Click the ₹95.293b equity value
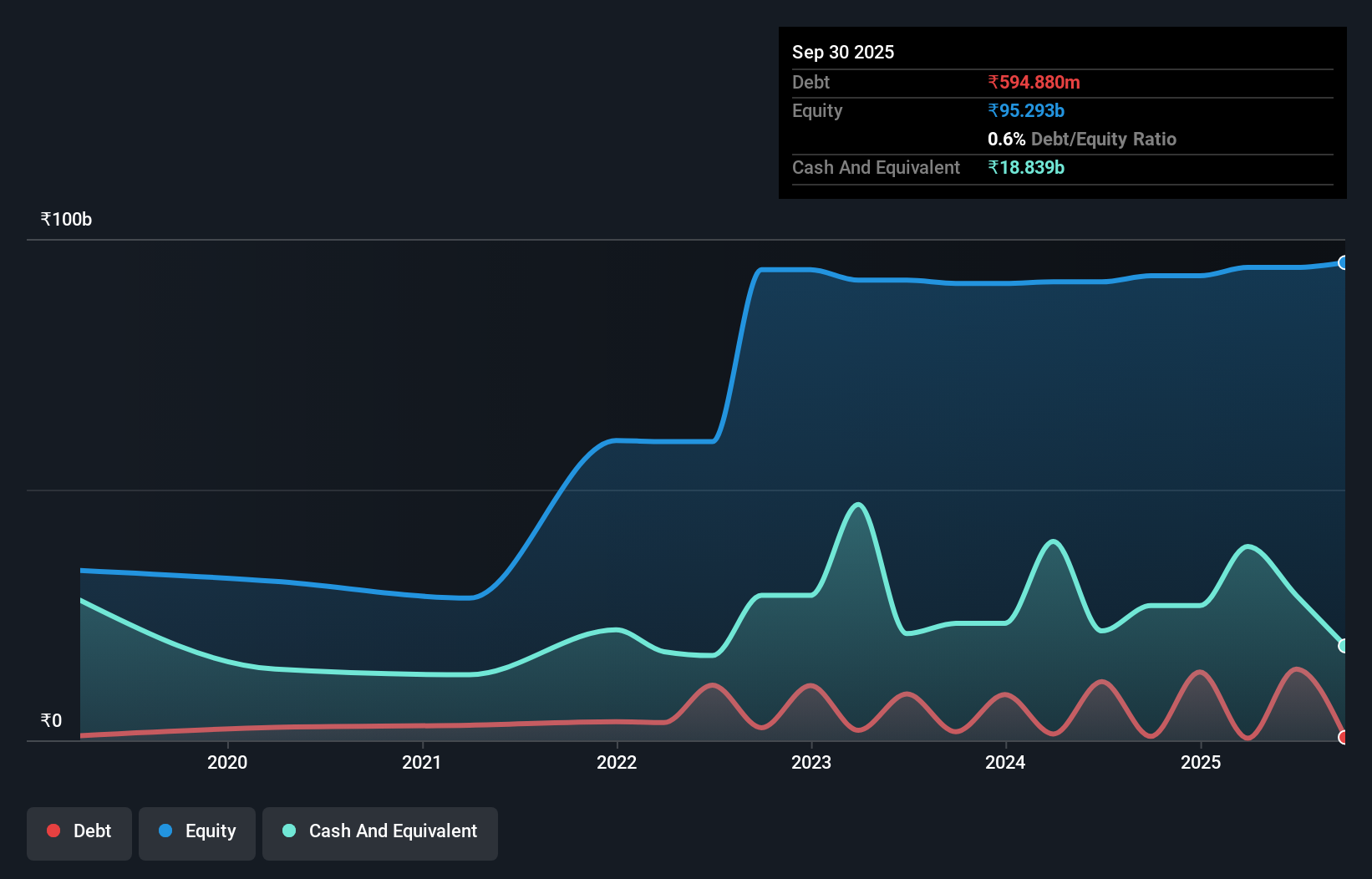Viewport: 1372px width, 879px height. pyautogui.click(x=1026, y=110)
